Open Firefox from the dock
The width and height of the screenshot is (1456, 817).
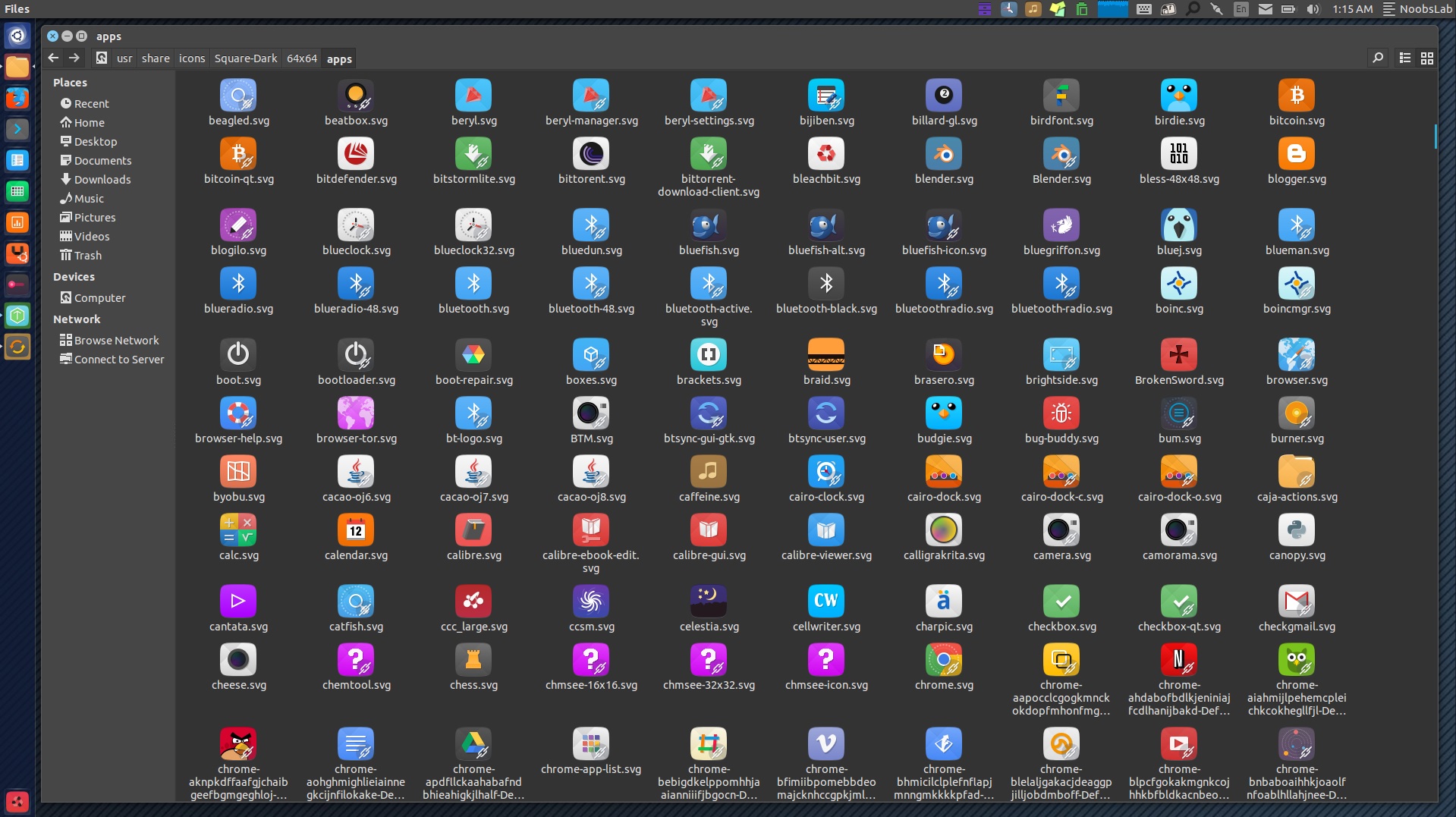17,98
